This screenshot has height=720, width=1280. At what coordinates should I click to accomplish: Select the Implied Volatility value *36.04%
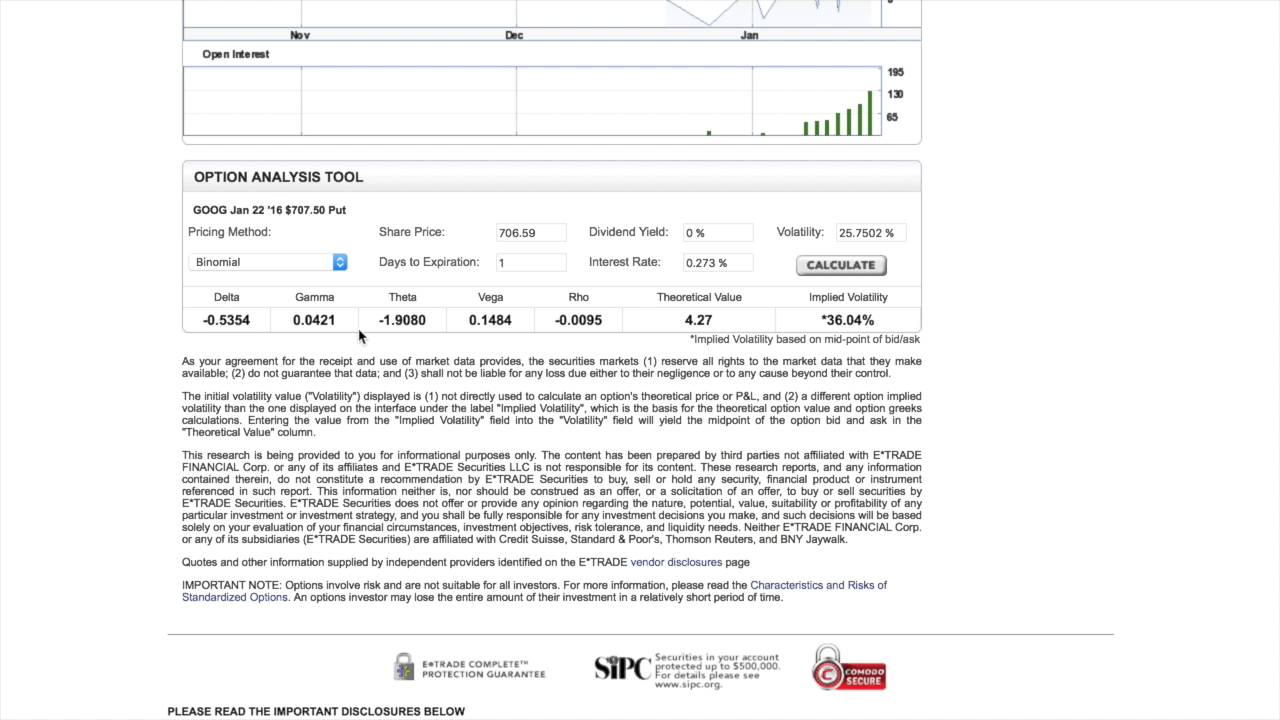point(847,320)
